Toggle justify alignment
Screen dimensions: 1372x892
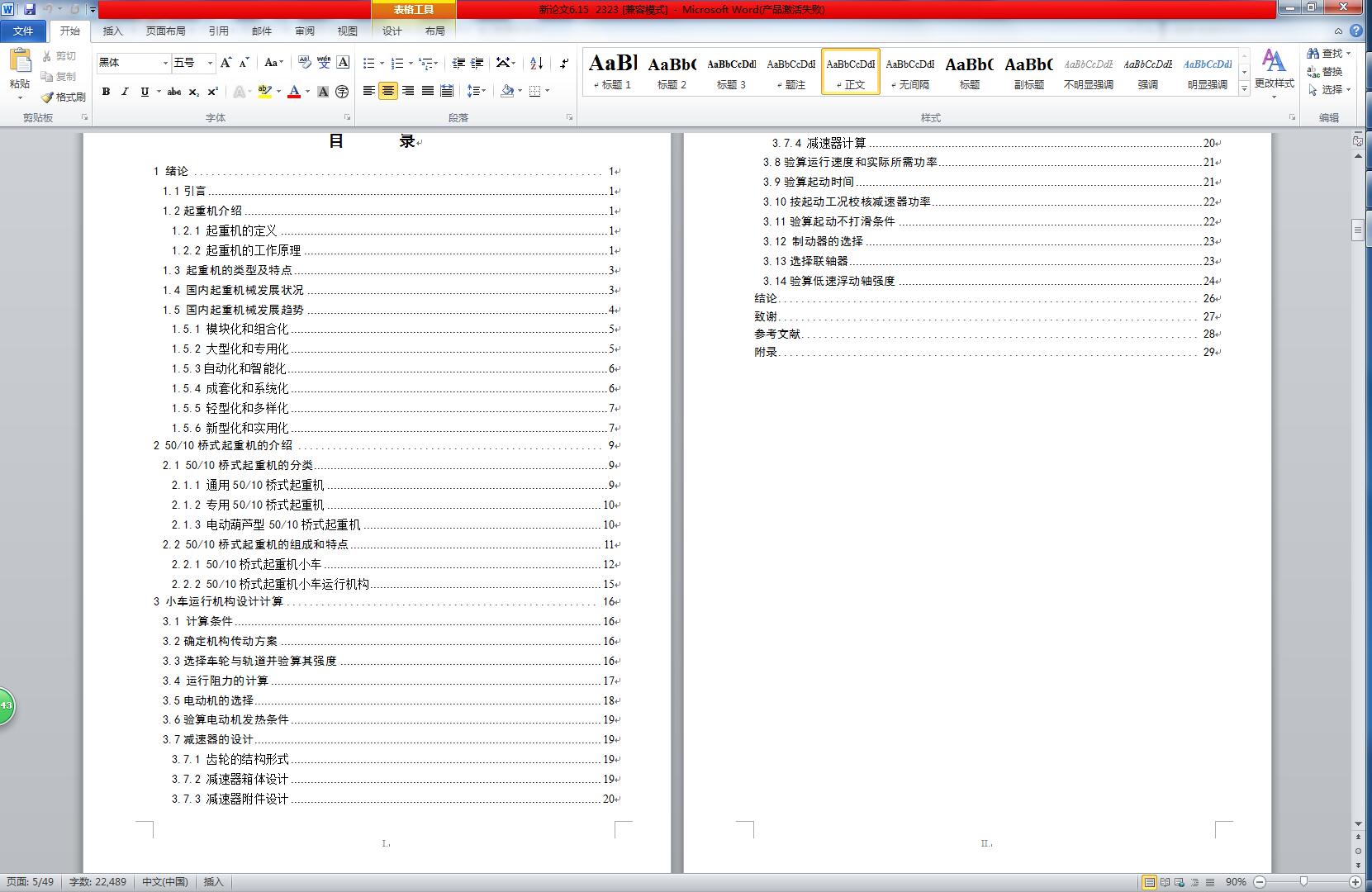427,91
